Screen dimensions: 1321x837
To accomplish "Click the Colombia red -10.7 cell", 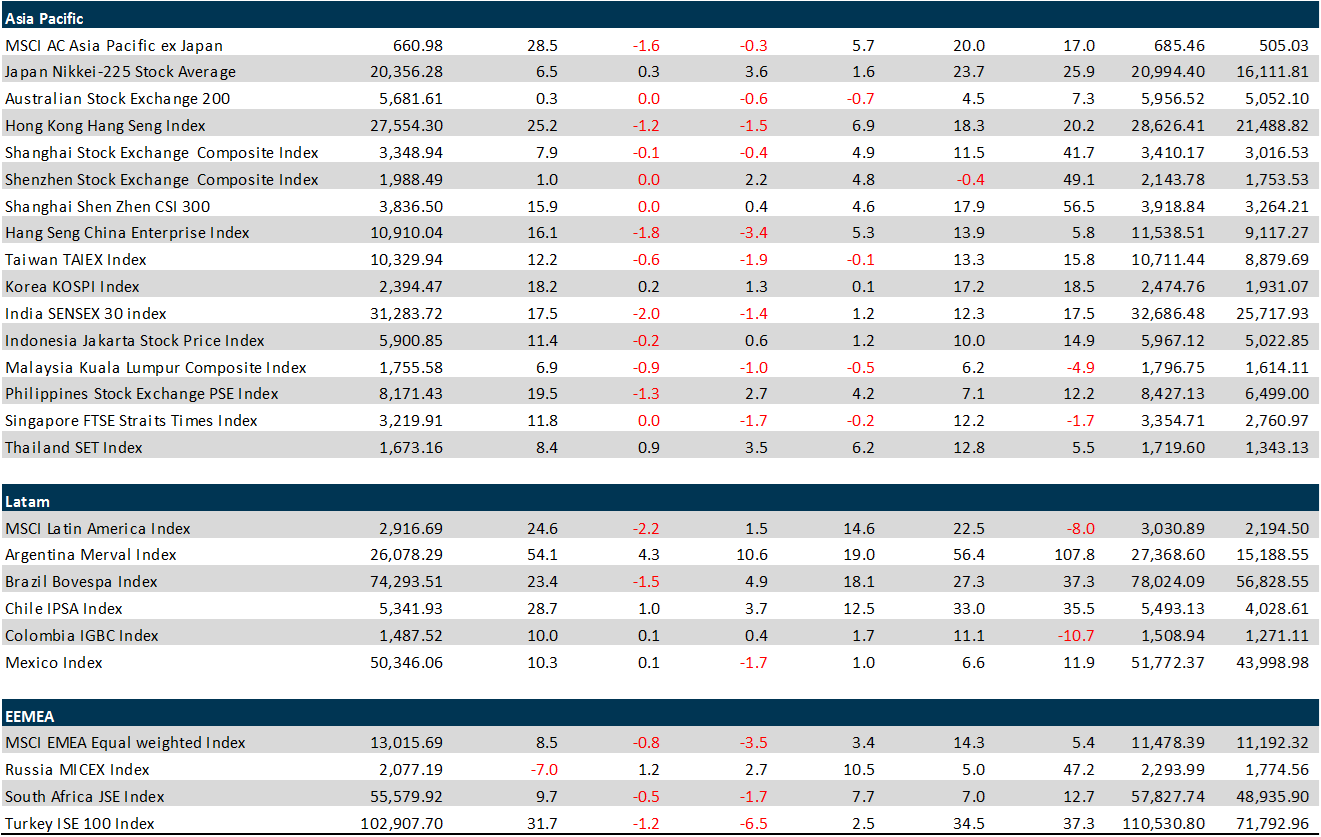I will [x=1078, y=636].
